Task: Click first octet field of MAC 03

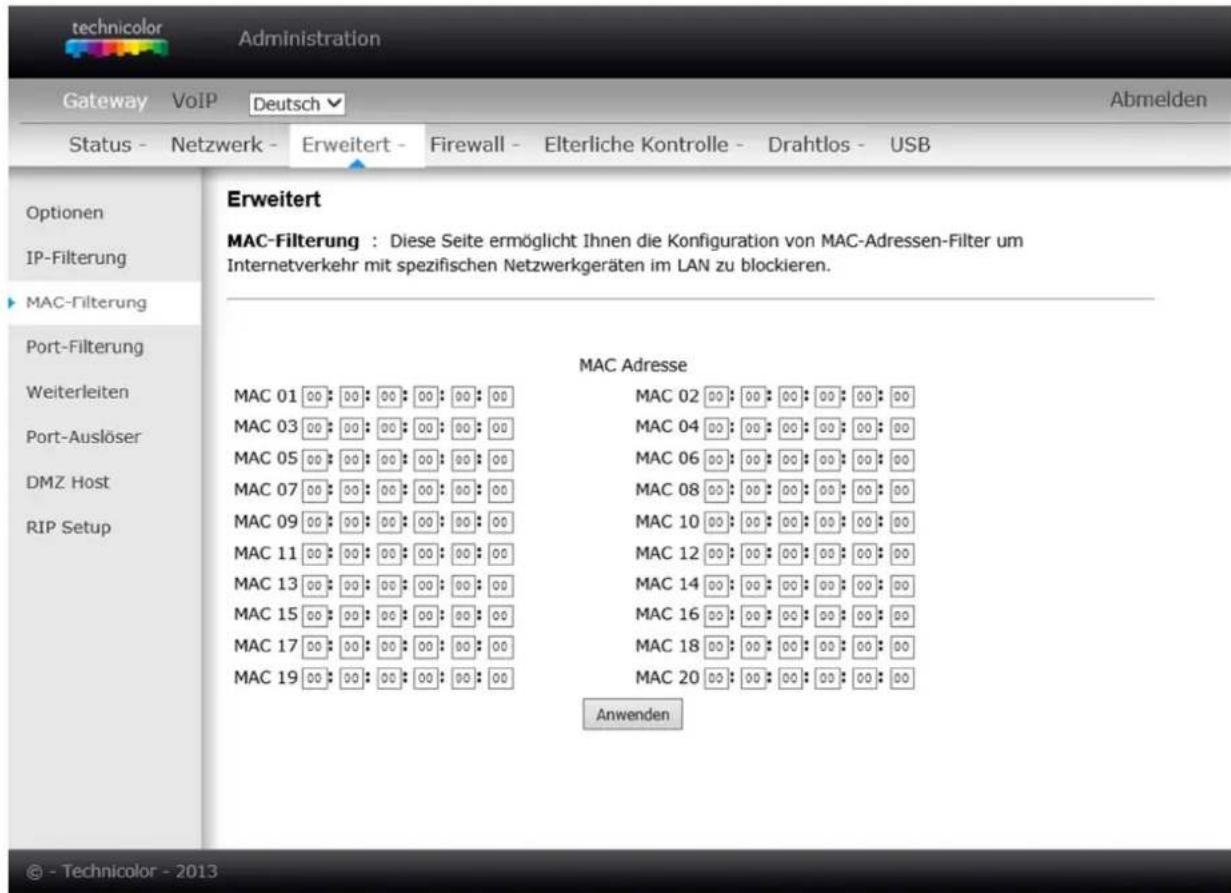Action: tap(313, 428)
